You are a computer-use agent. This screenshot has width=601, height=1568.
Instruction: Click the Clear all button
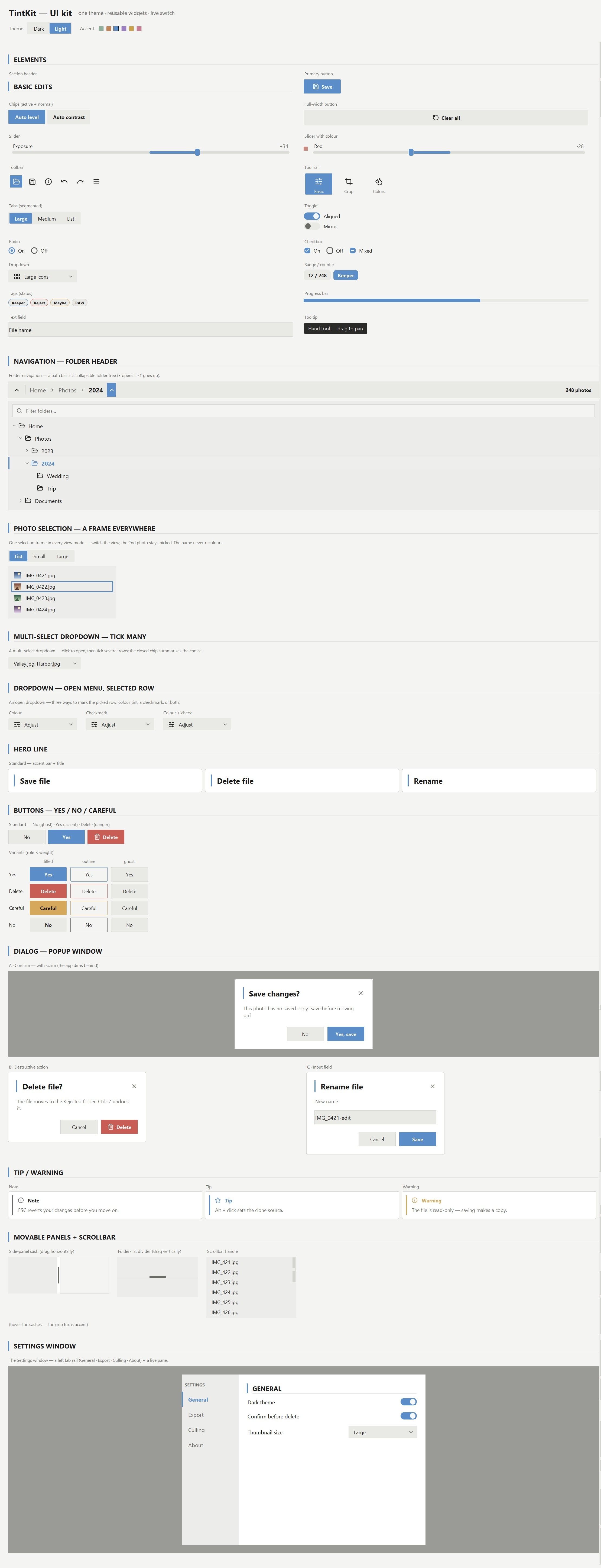point(446,118)
